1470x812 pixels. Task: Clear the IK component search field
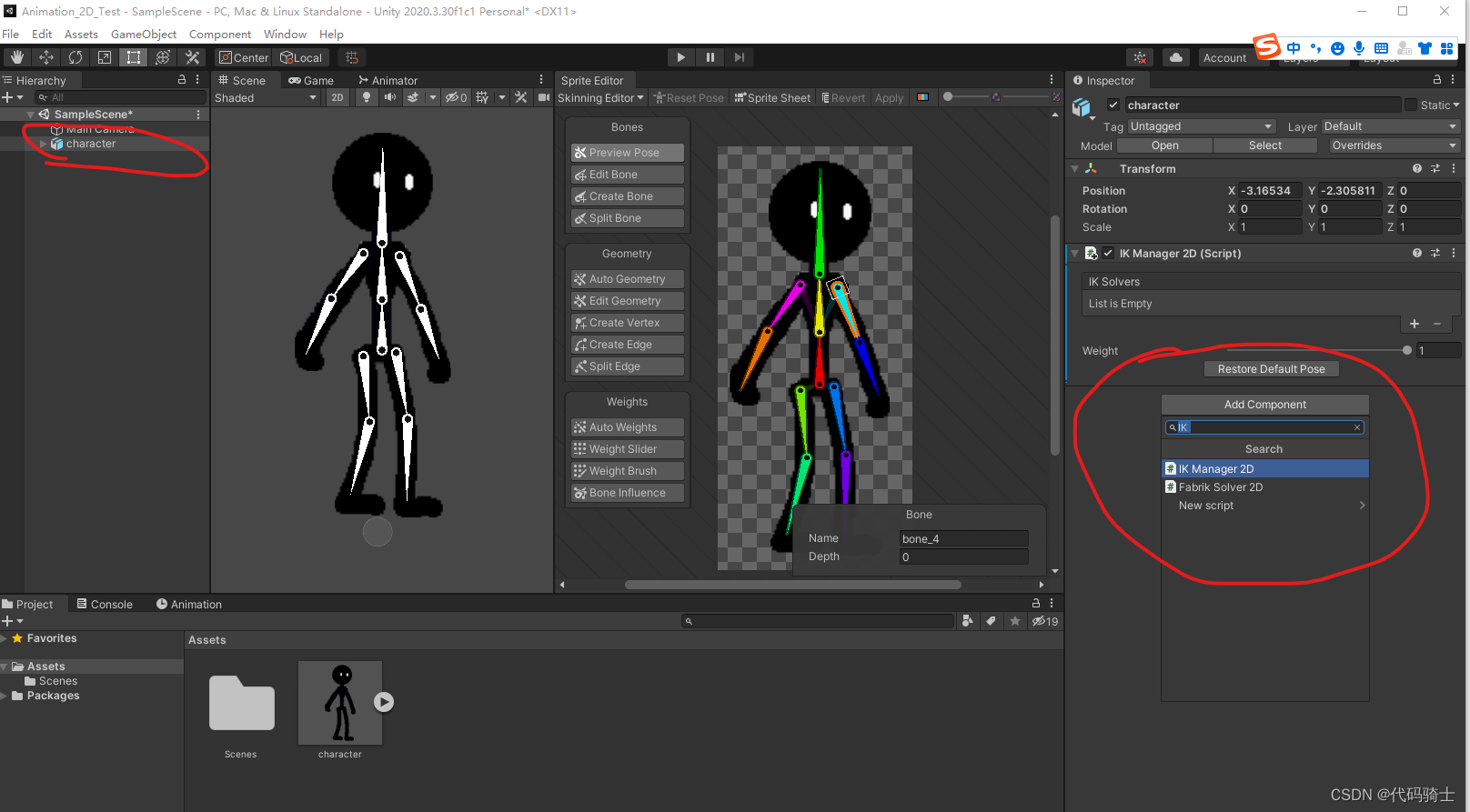(x=1357, y=427)
